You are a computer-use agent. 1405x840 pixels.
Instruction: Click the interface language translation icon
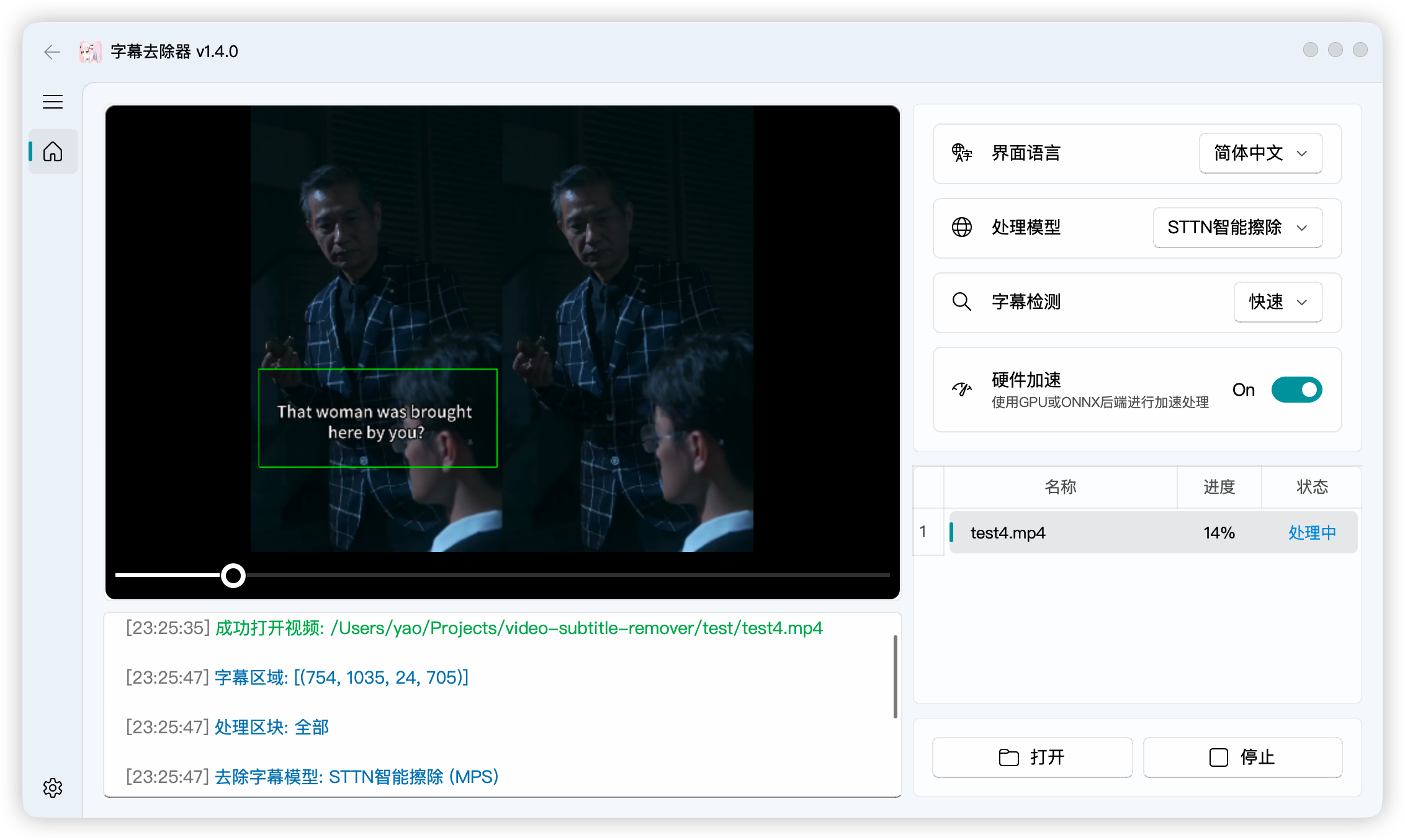point(961,153)
